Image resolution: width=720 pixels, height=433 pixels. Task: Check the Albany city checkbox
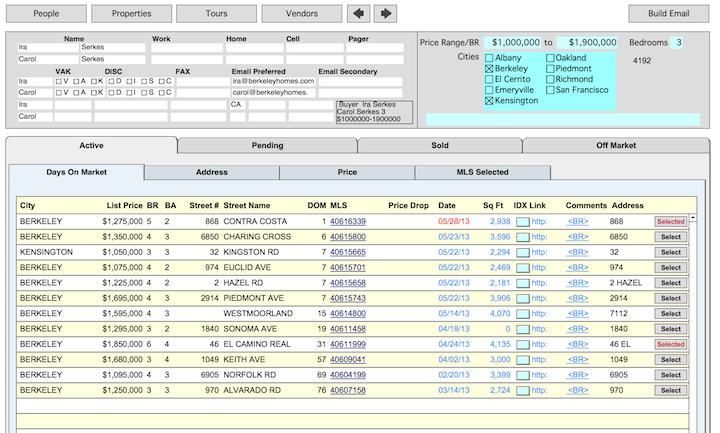coord(488,58)
